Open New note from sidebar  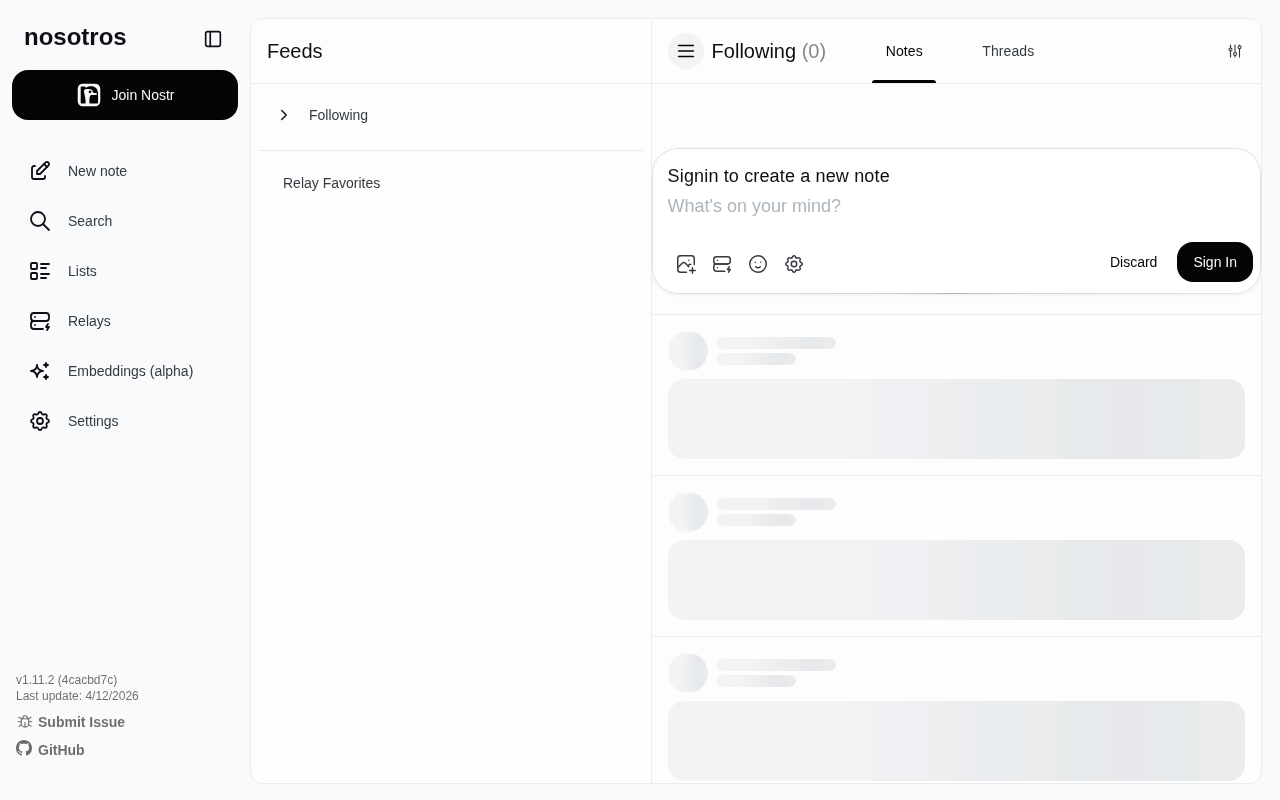point(97,171)
